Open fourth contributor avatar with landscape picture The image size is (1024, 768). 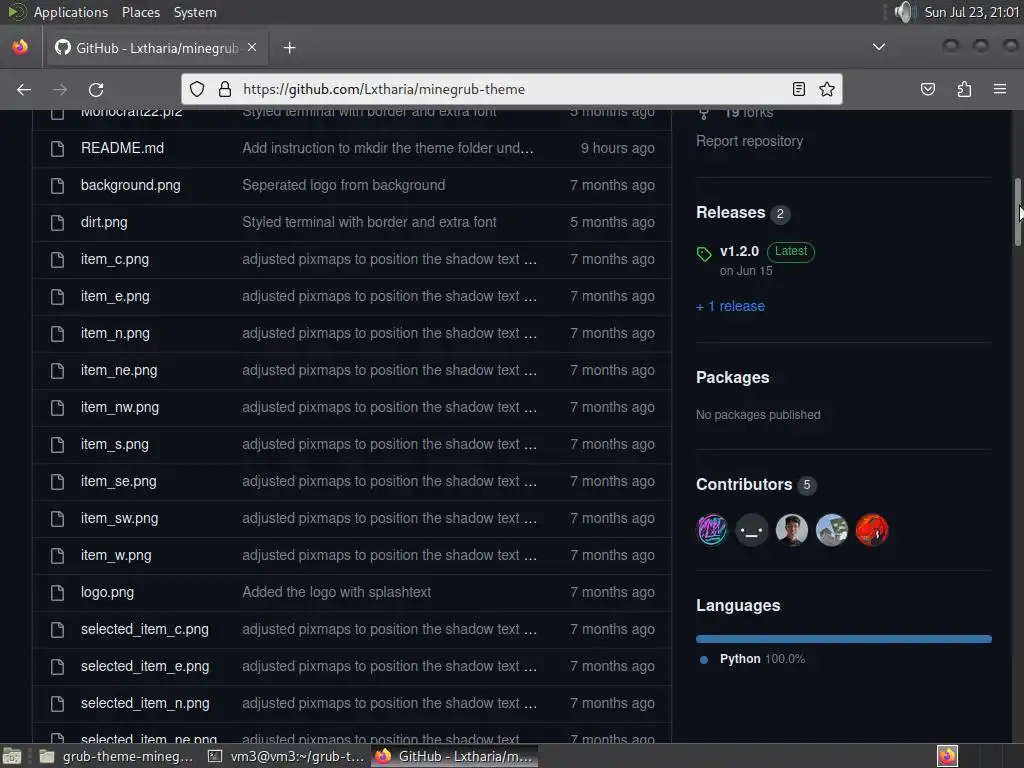831,530
